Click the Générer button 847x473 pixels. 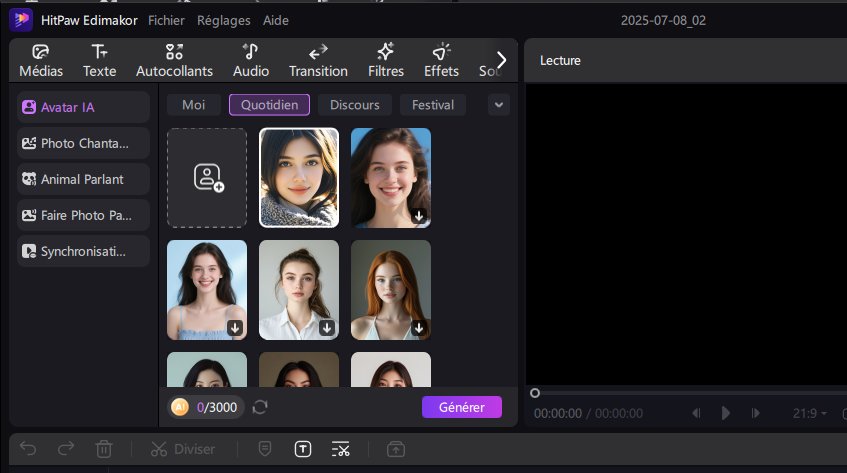tap(462, 407)
